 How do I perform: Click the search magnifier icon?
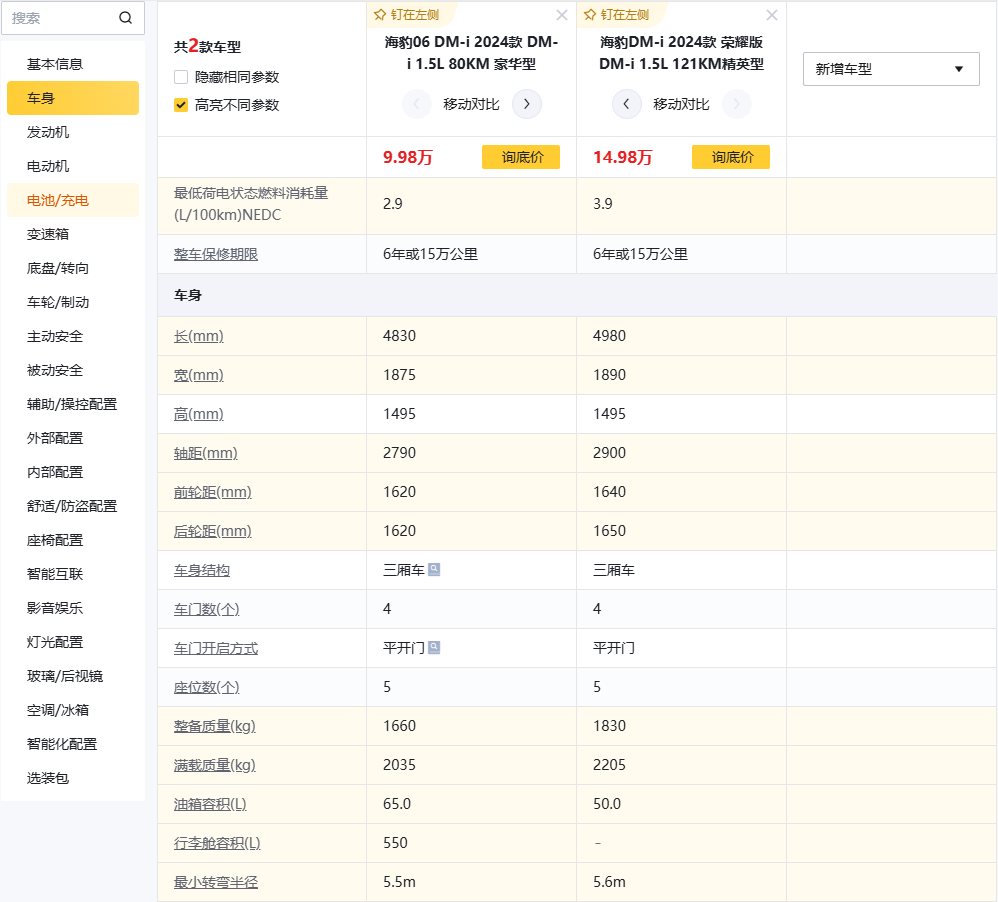pos(125,18)
